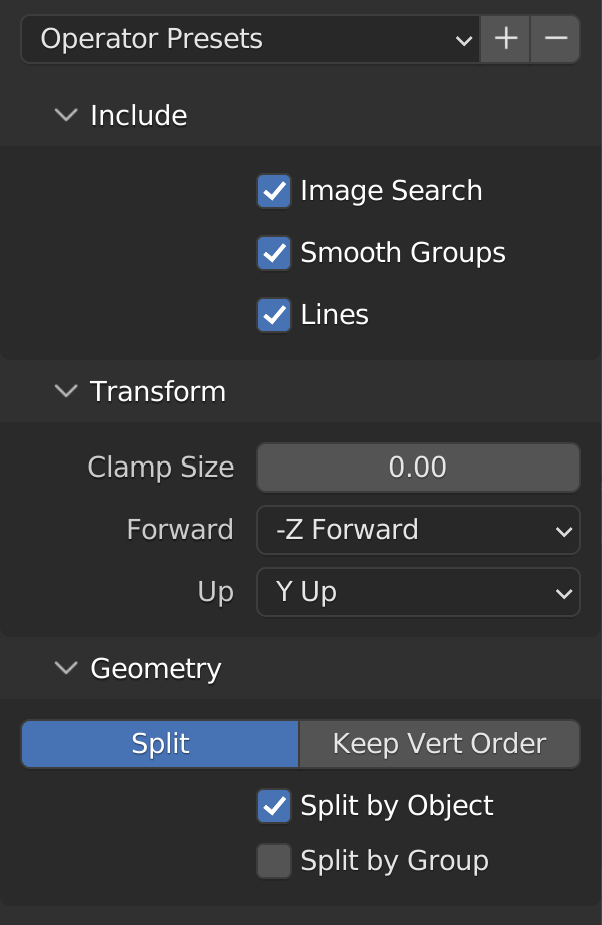Switch to Keep Vert Order mode
This screenshot has height=925, width=602.
click(x=439, y=744)
